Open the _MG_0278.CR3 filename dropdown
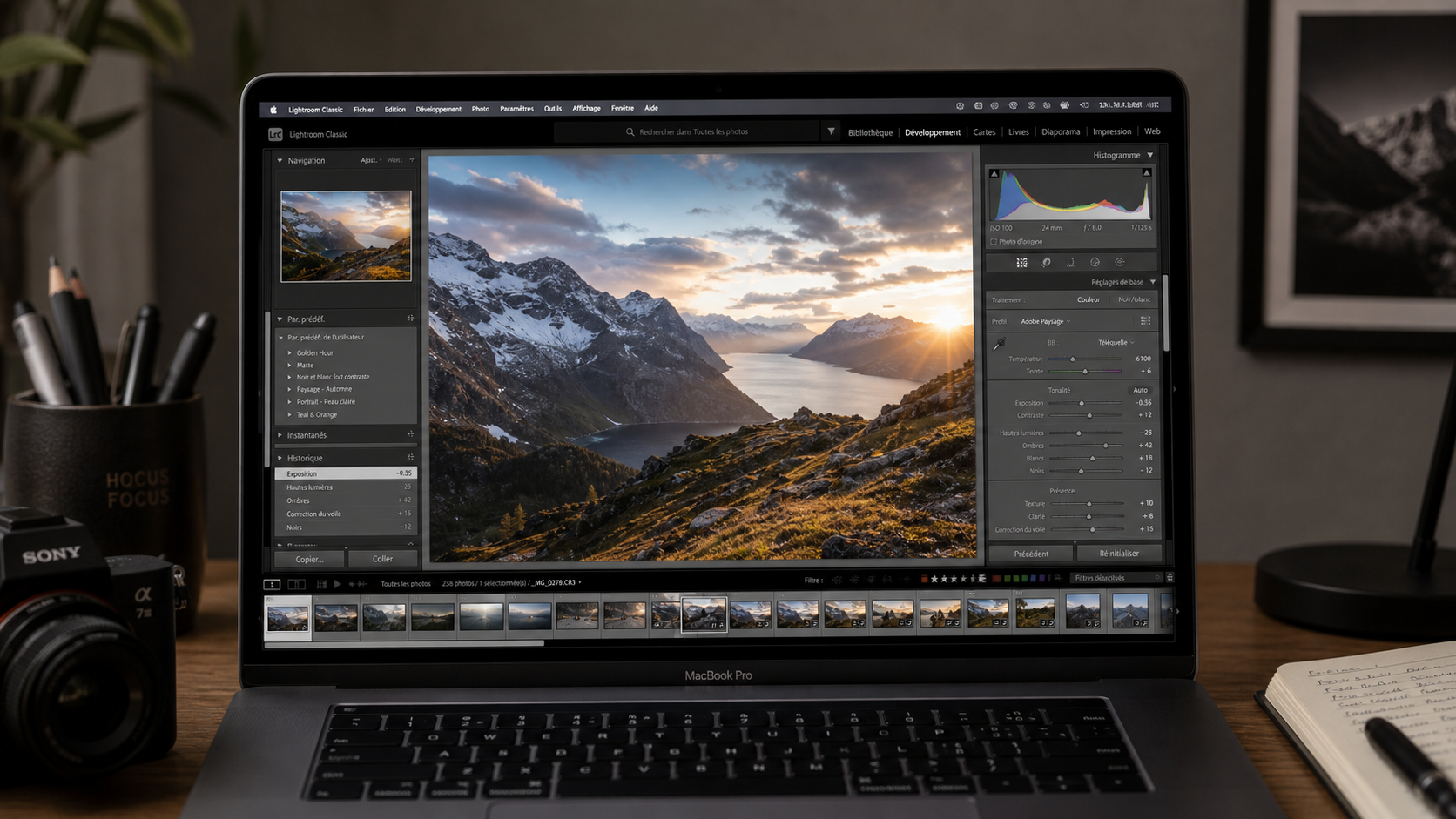1456x819 pixels. pyautogui.click(x=556, y=583)
